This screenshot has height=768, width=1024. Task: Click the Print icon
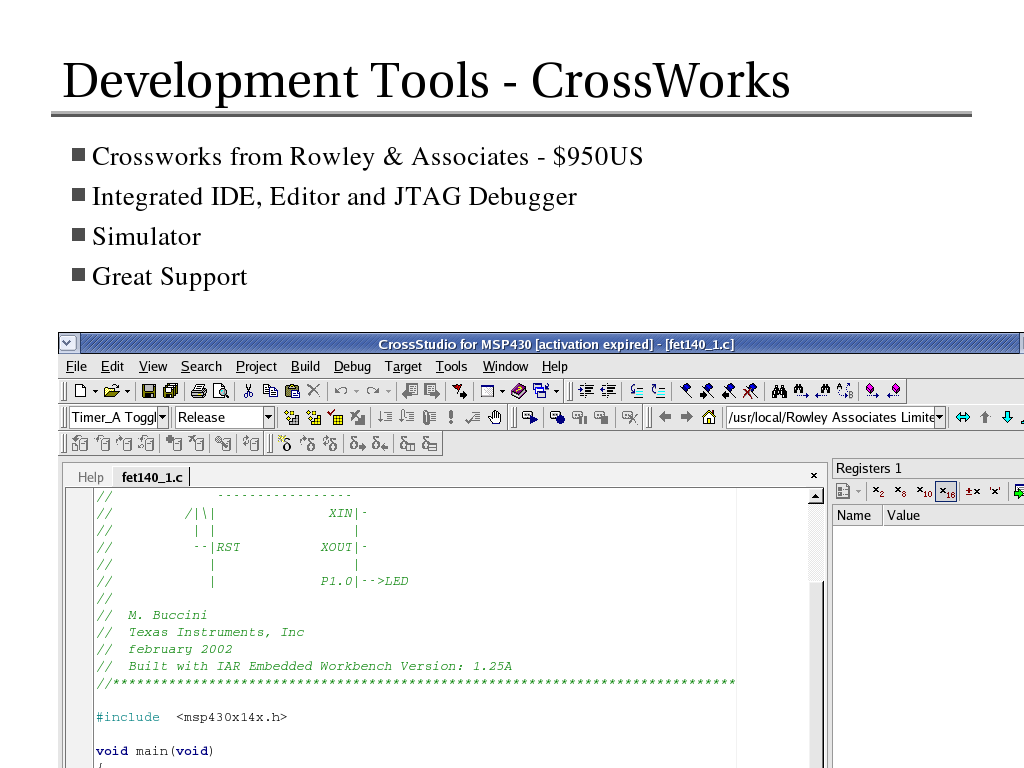point(199,391)
